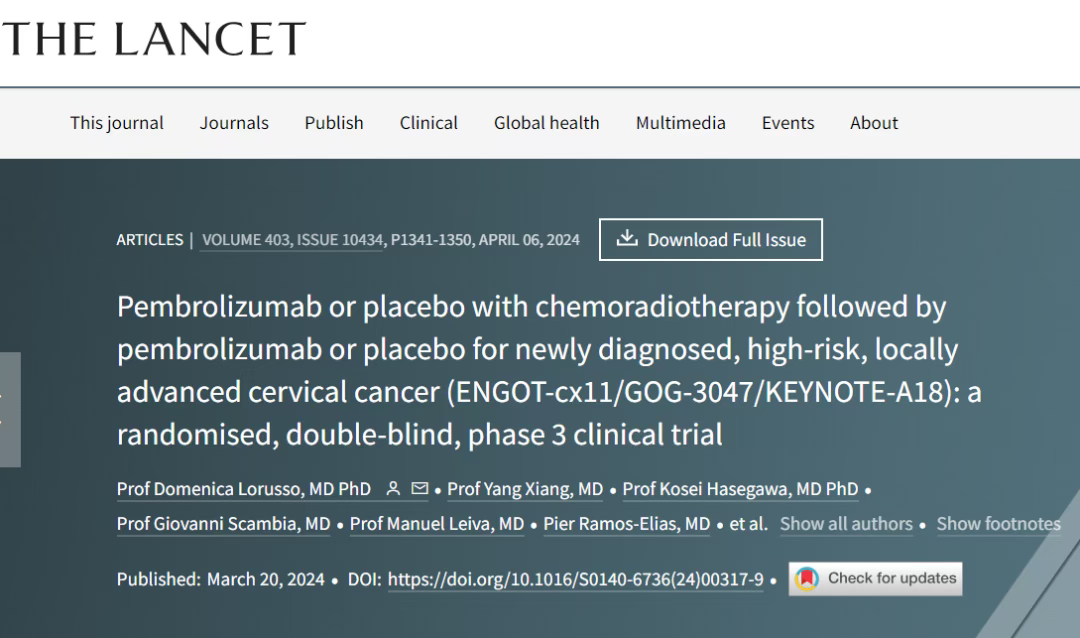Viewport: 1080px width, 638px height.
Task: Open the article DOI link
Action: (x=575, y=579)
